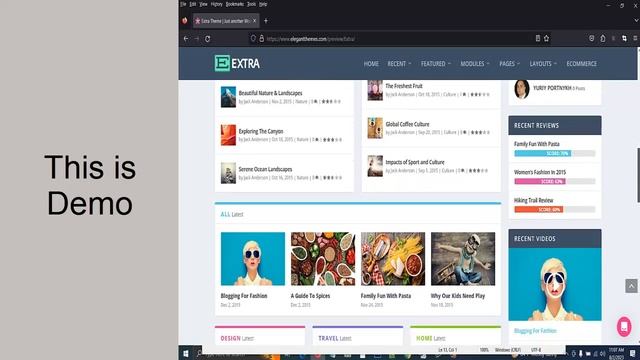Expand the PAGES navigation dropdown
This screenshot has width=640, height=360.
(509, 64)
